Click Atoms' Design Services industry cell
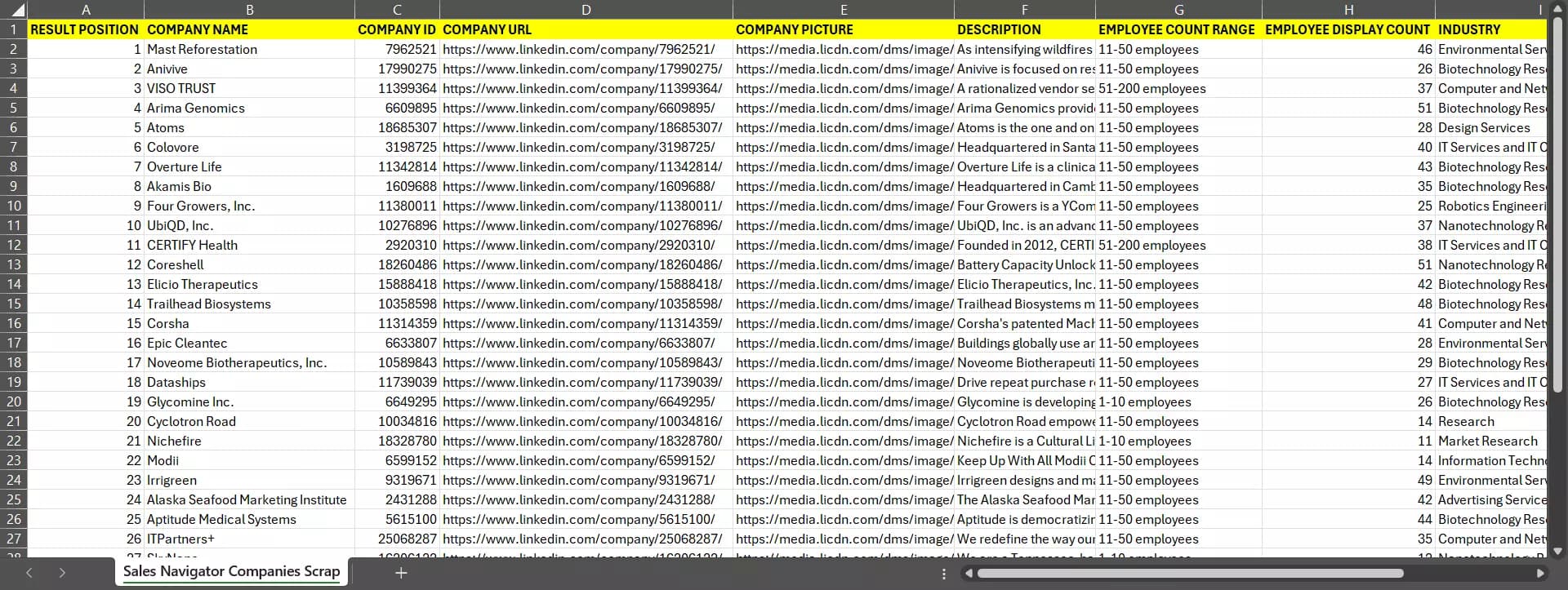The width and height of the screenshot is (1568, 590). pos(1491,127)
